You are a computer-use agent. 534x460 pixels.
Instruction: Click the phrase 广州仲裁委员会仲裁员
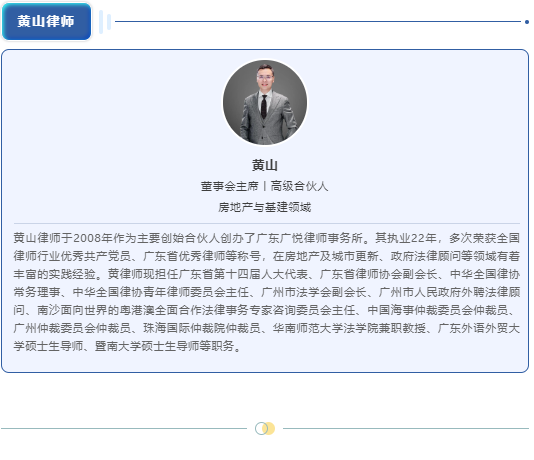coord(72,328)
